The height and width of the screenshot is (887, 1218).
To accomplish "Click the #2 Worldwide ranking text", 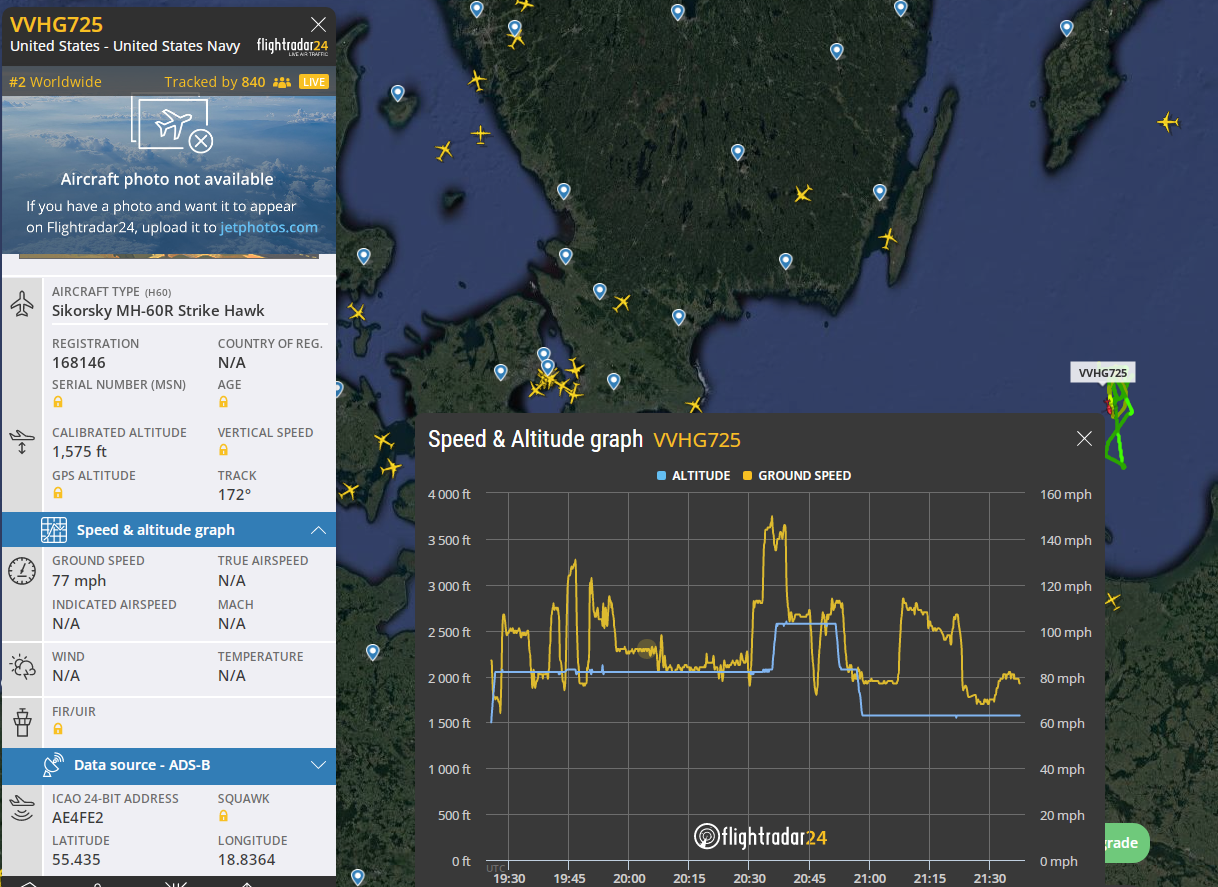I will (55, 82).
